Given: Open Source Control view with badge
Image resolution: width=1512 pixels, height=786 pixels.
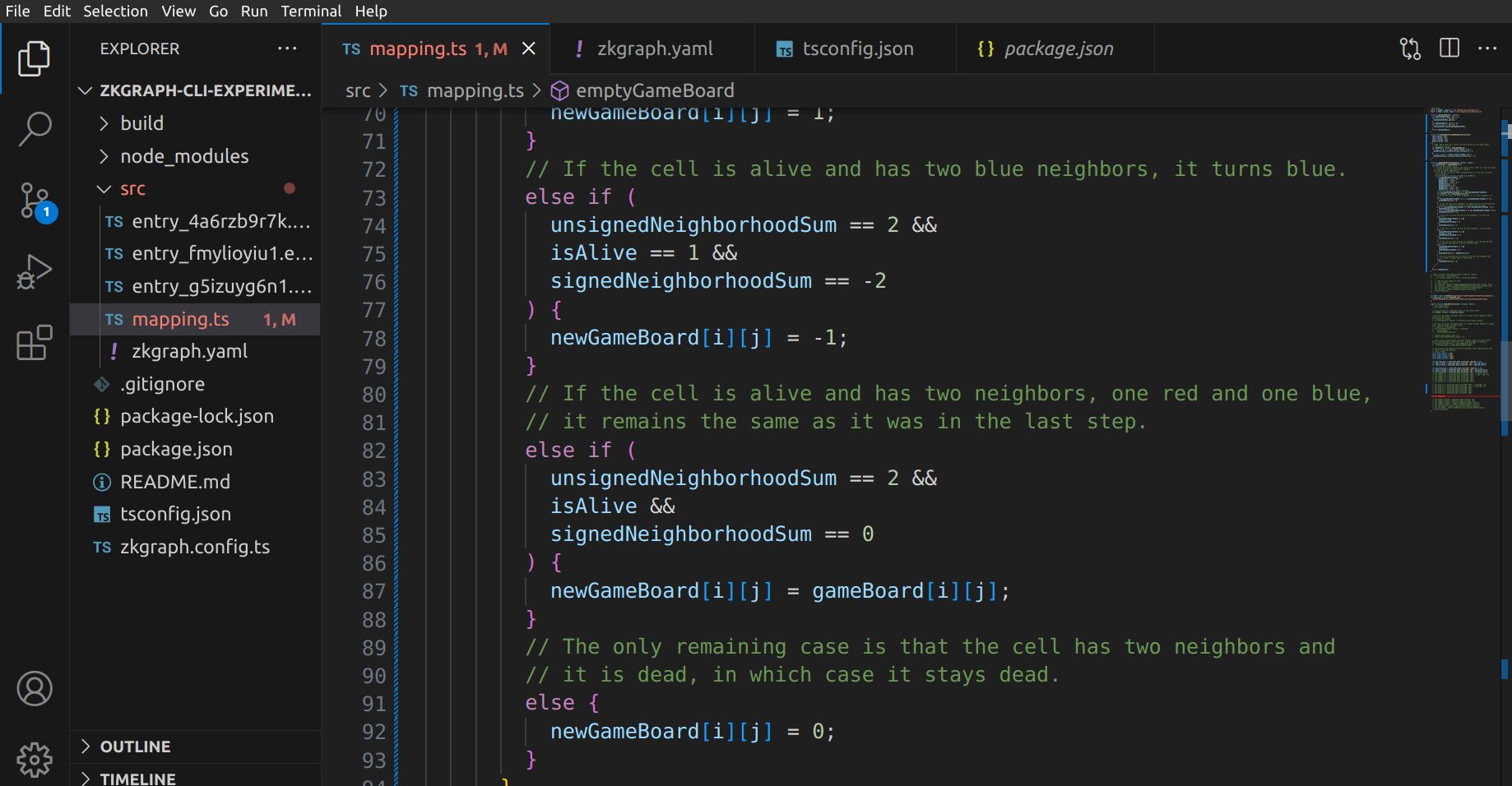Looking at the screenshot, I should pos(36,201).
